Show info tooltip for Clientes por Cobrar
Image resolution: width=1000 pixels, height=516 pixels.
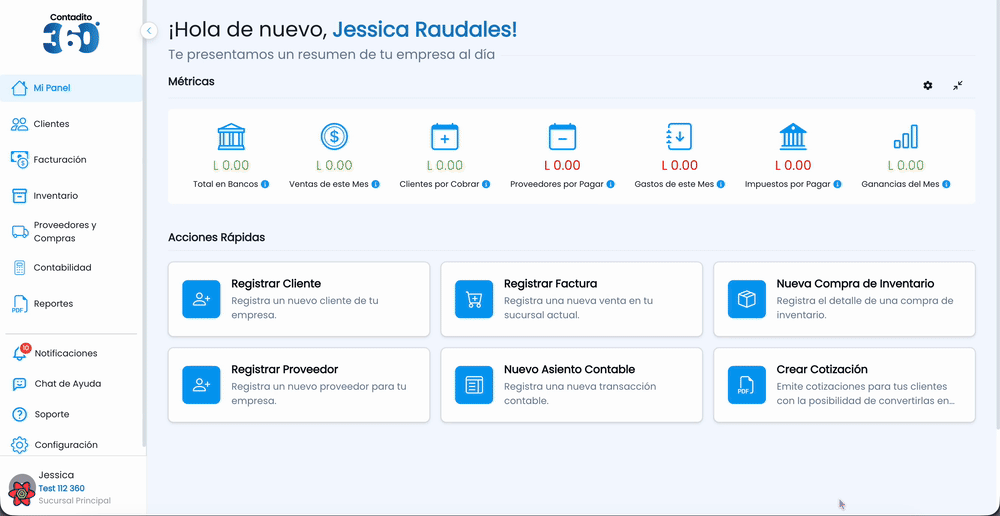486,184
